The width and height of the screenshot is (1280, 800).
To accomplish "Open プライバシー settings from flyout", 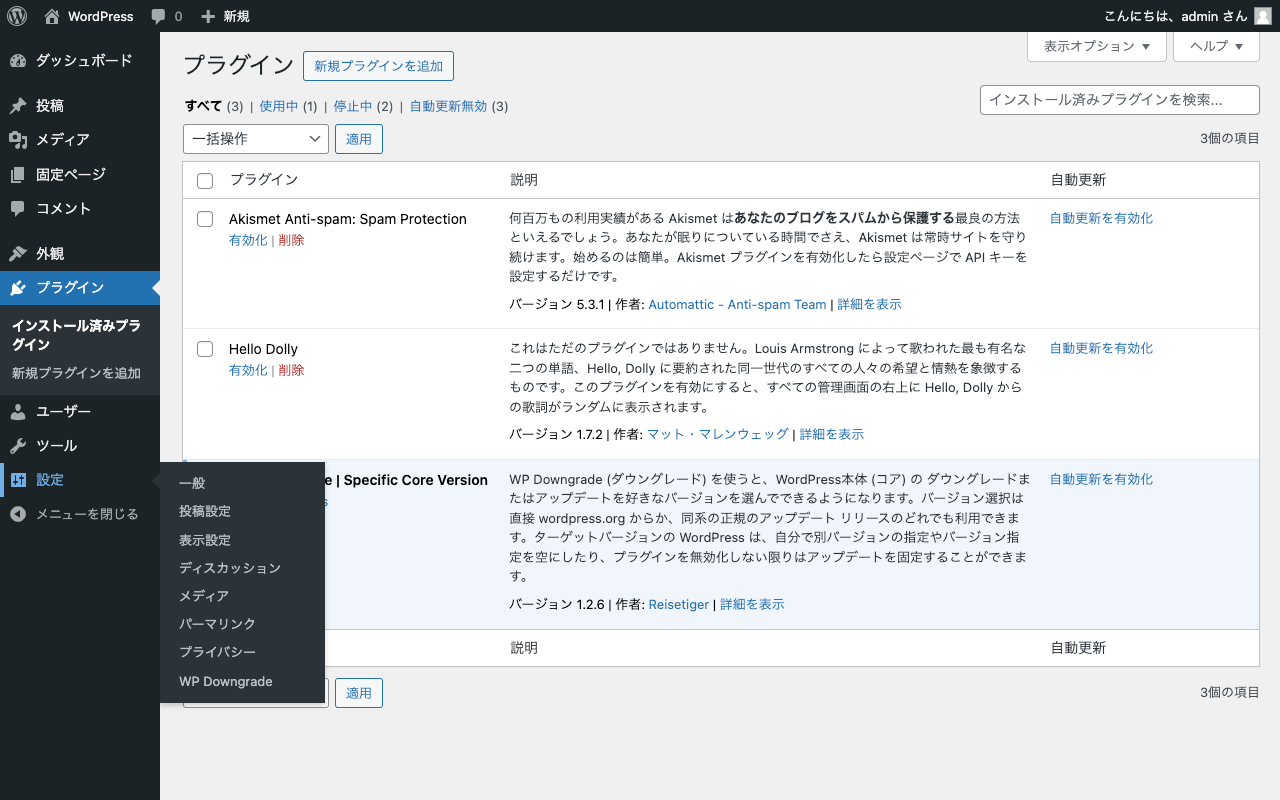I will pos(242,652).
